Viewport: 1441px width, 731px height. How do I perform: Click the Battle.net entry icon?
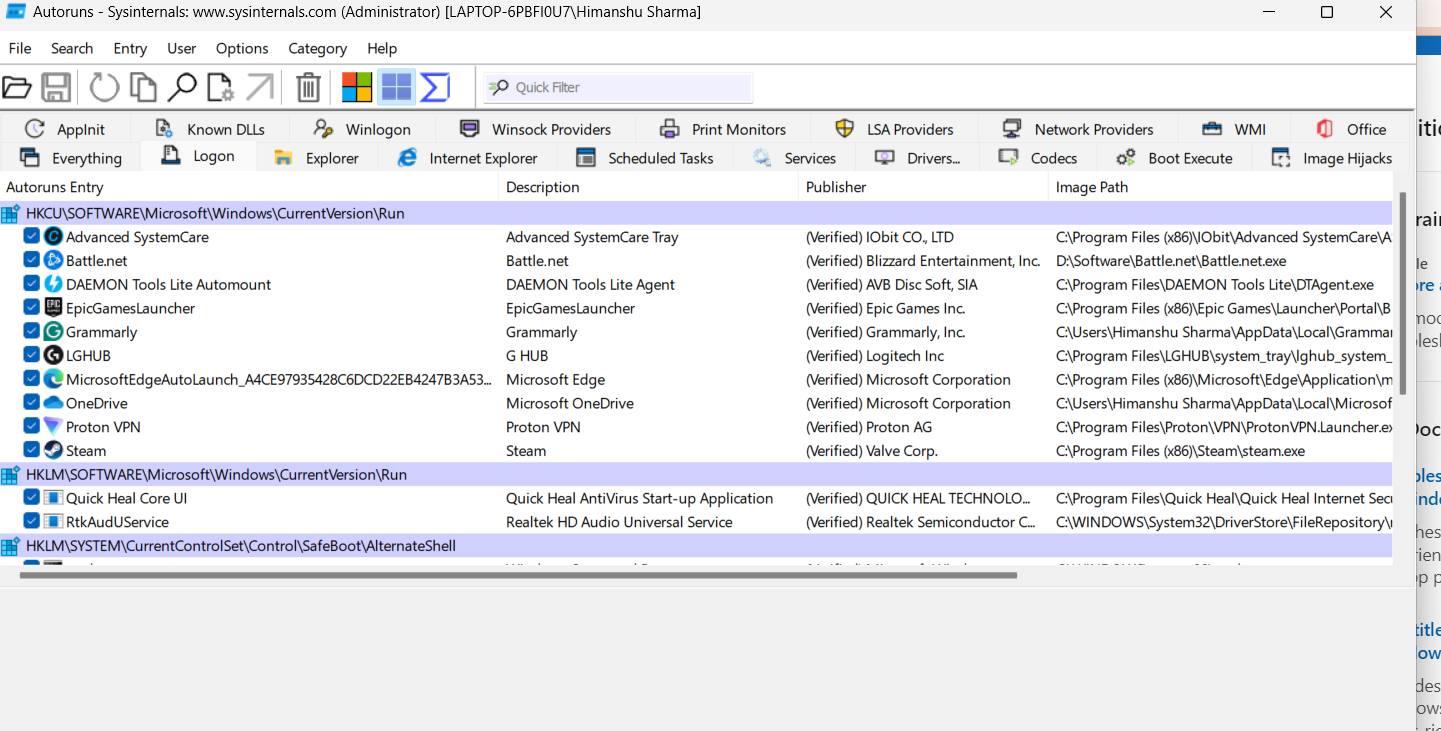point(53,260)
